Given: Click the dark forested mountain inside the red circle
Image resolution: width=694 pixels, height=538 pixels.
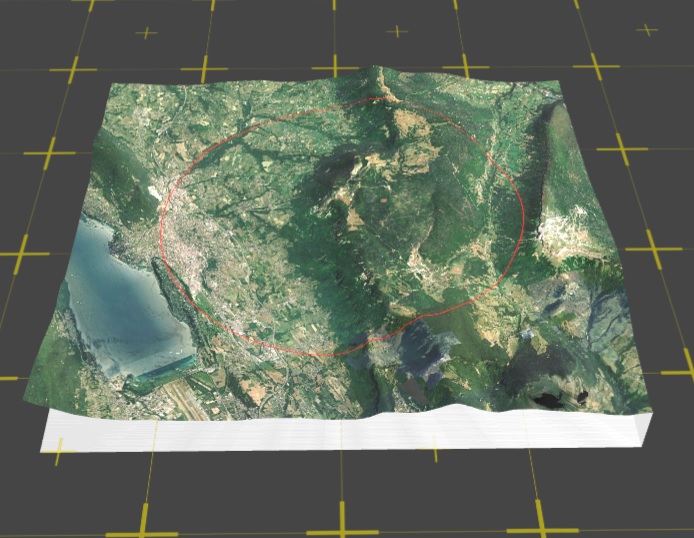Looking at the screenshot, I should [340, 200].
